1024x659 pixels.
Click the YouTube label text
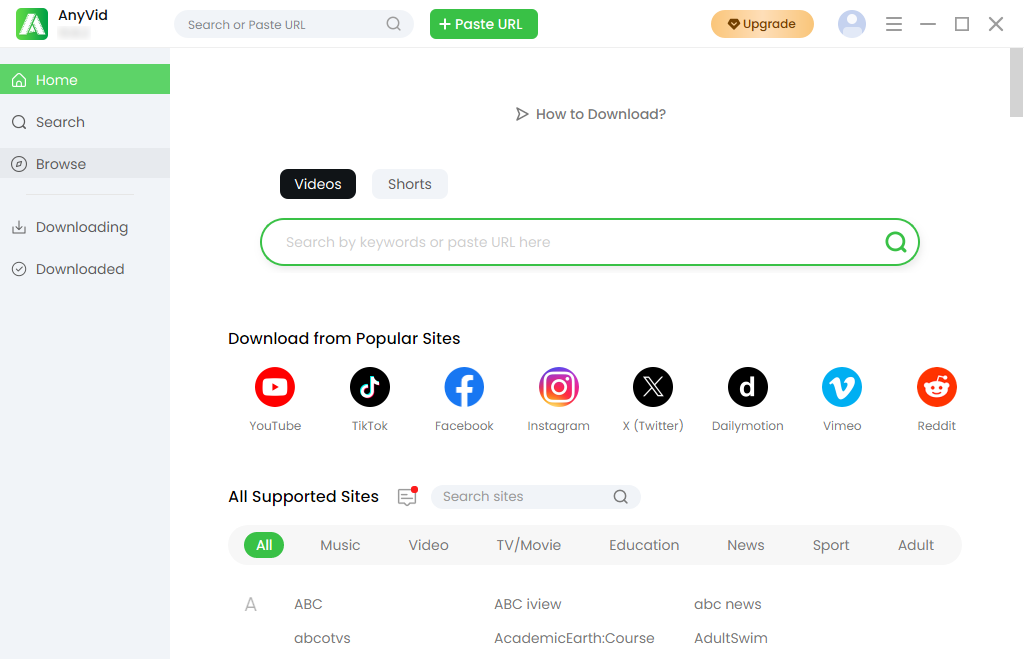pyautogui.click(x=275, y=426)
